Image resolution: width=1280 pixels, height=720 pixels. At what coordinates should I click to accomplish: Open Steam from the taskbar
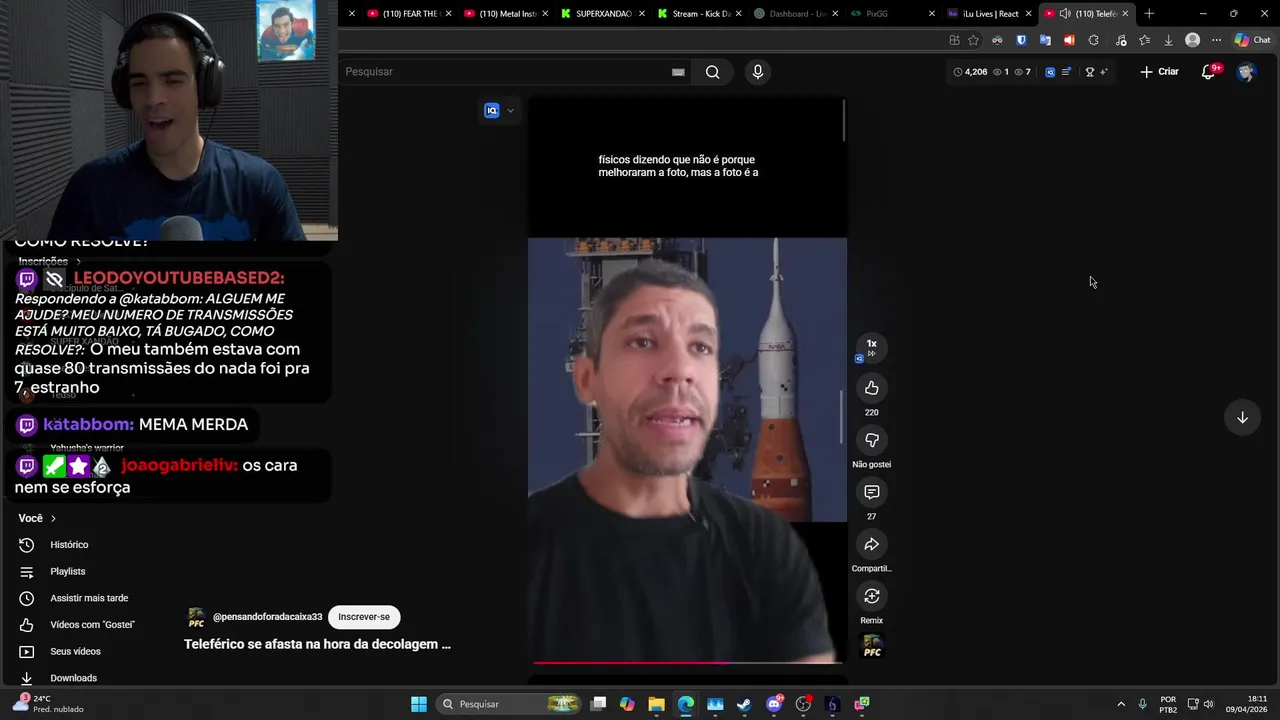pyautogui.click(x=744, y=704)
